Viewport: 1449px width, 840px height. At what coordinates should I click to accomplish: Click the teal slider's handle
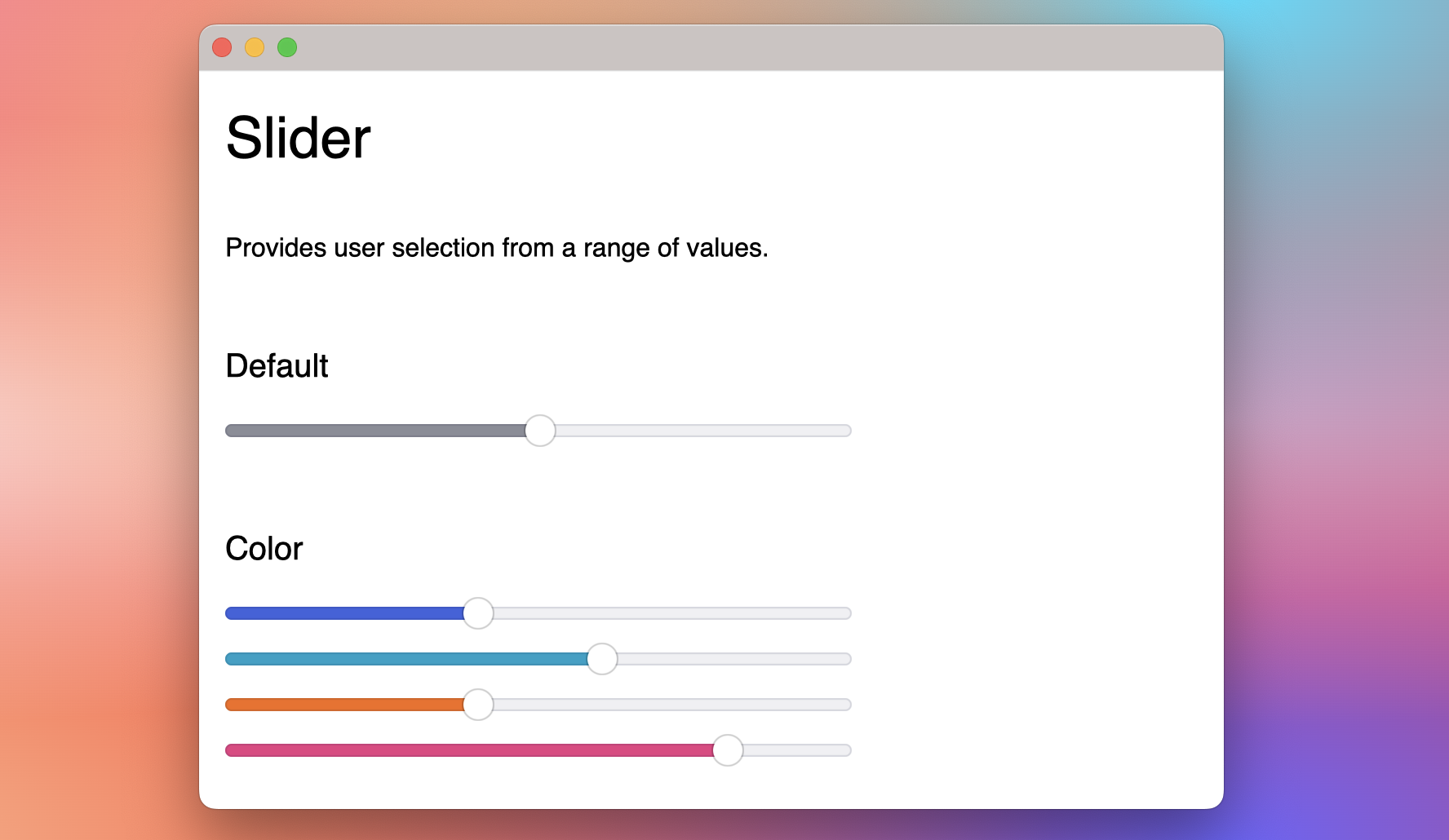tap(603, 660)
